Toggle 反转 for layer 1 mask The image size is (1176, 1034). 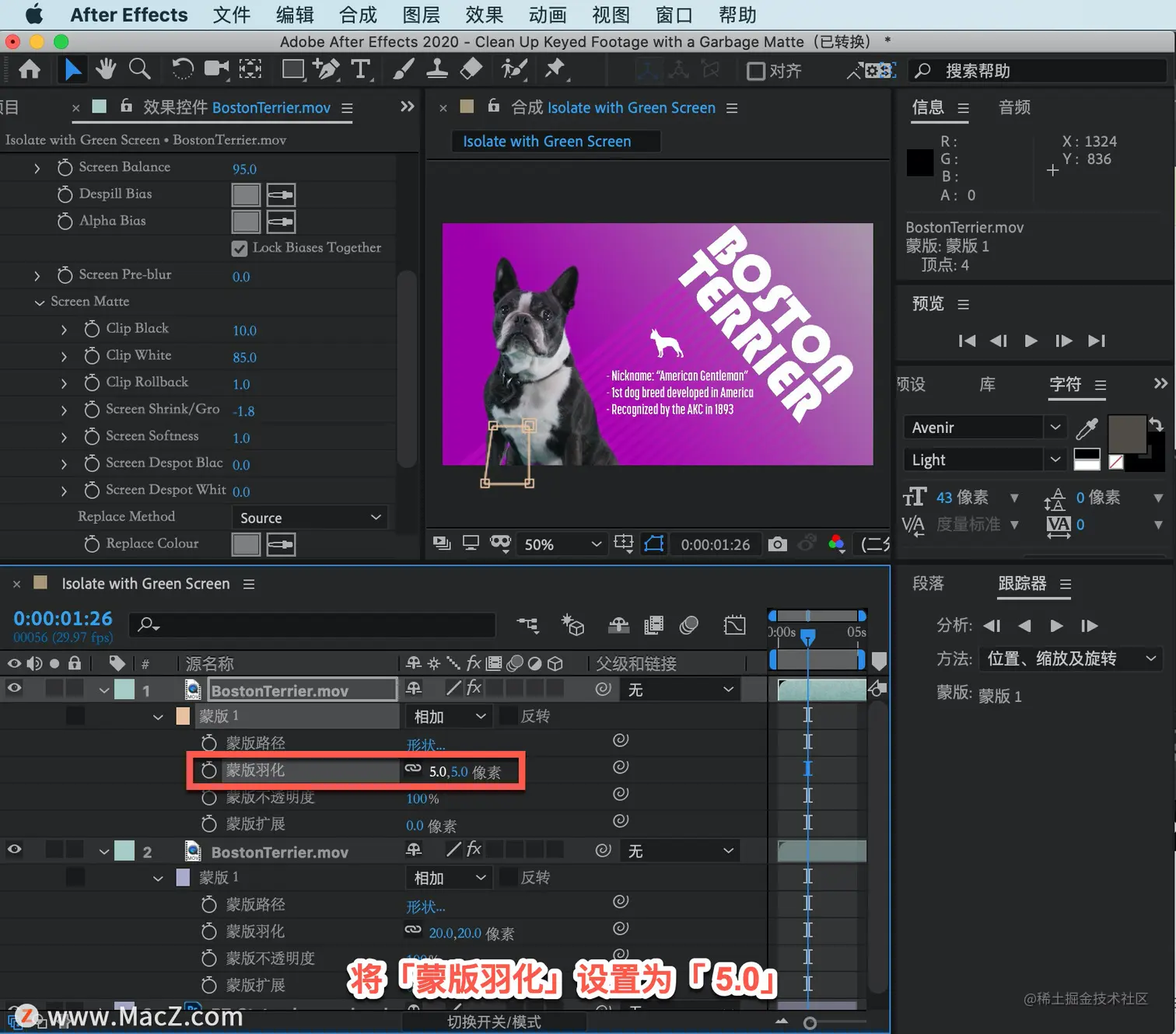509,716
